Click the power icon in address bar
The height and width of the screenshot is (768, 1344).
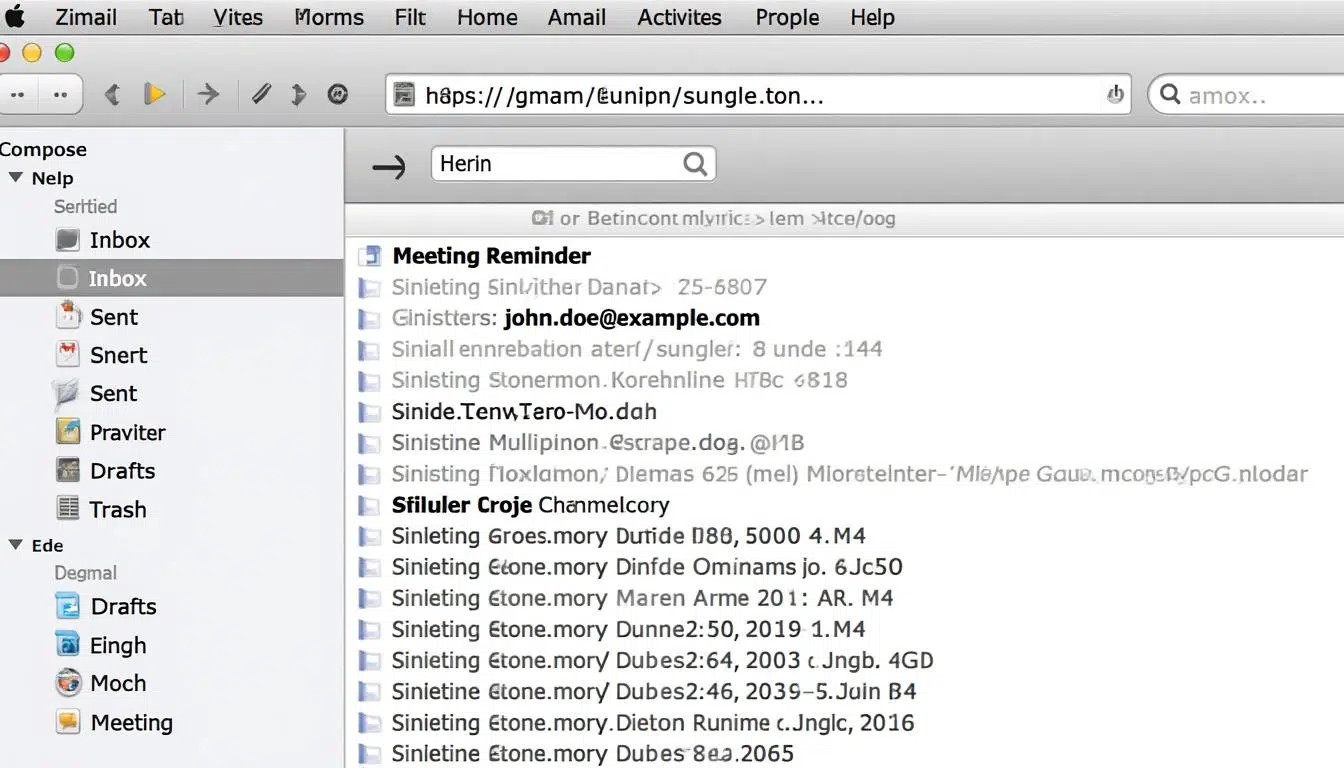pyautogui.click(x=1114, y=94)
